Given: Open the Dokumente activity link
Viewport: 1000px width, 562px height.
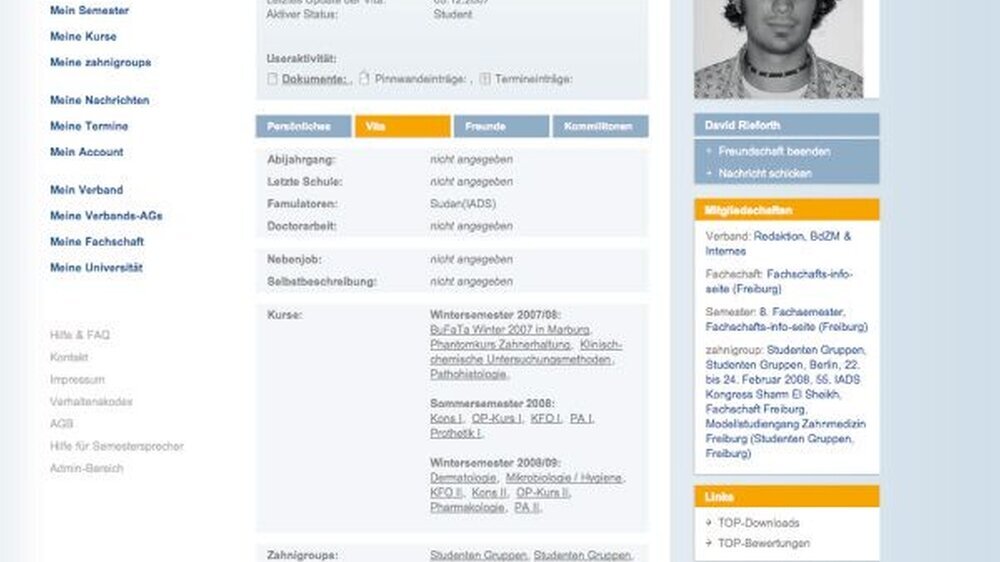Looking at the screenshot, I should (314, 79).
